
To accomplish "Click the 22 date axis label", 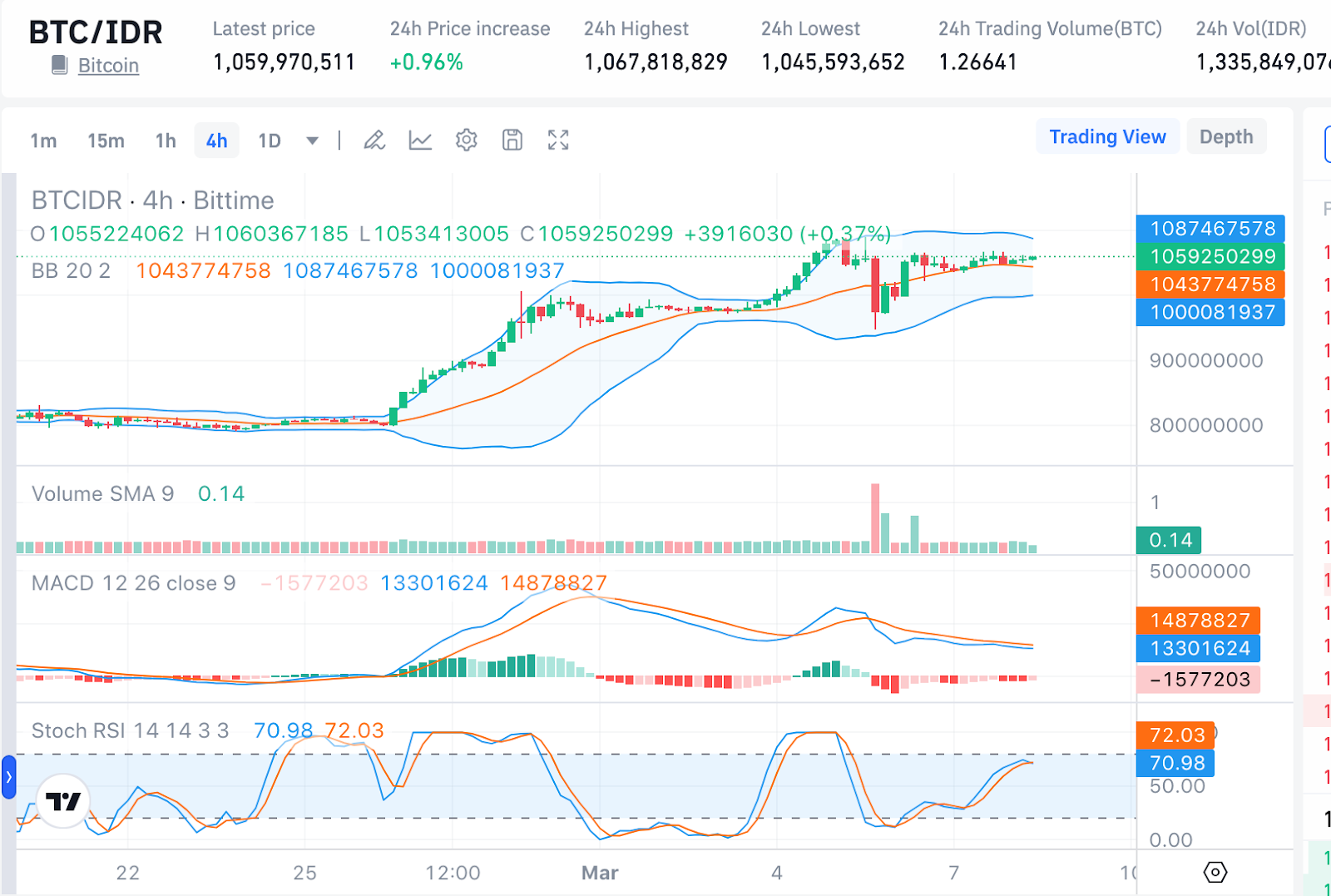I will pos(127,873).
